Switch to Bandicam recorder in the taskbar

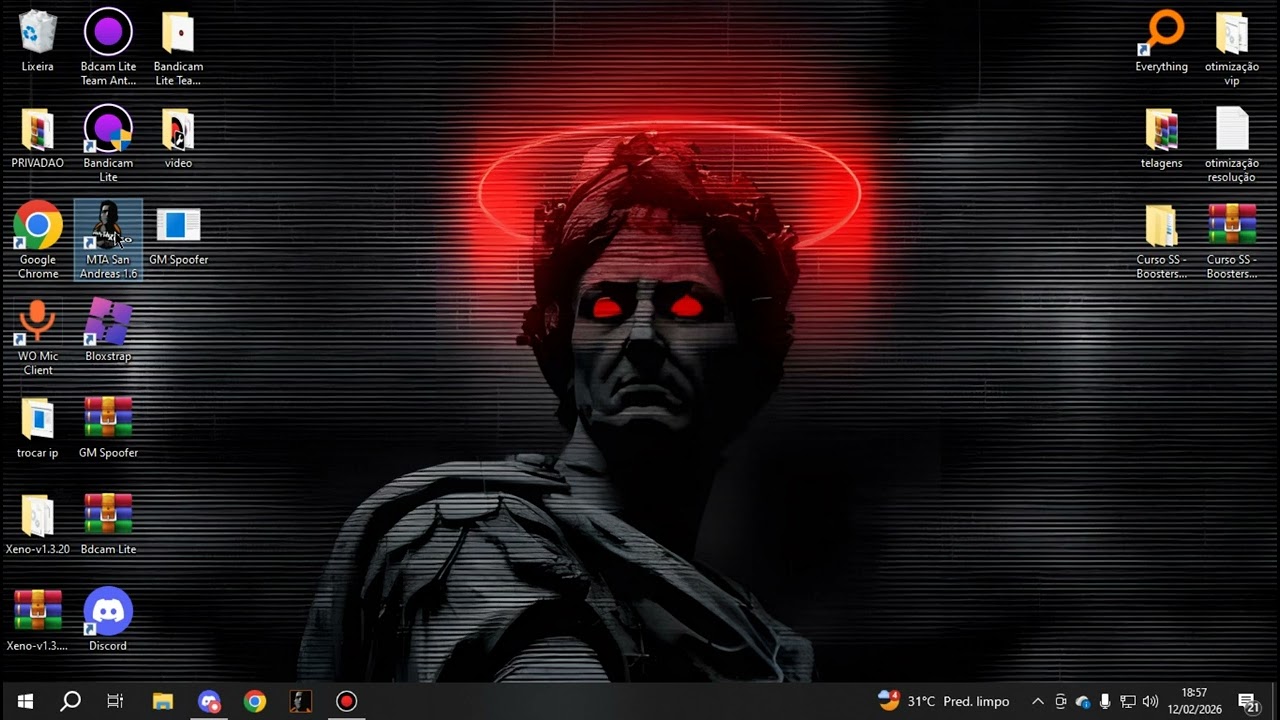point(347,701)
